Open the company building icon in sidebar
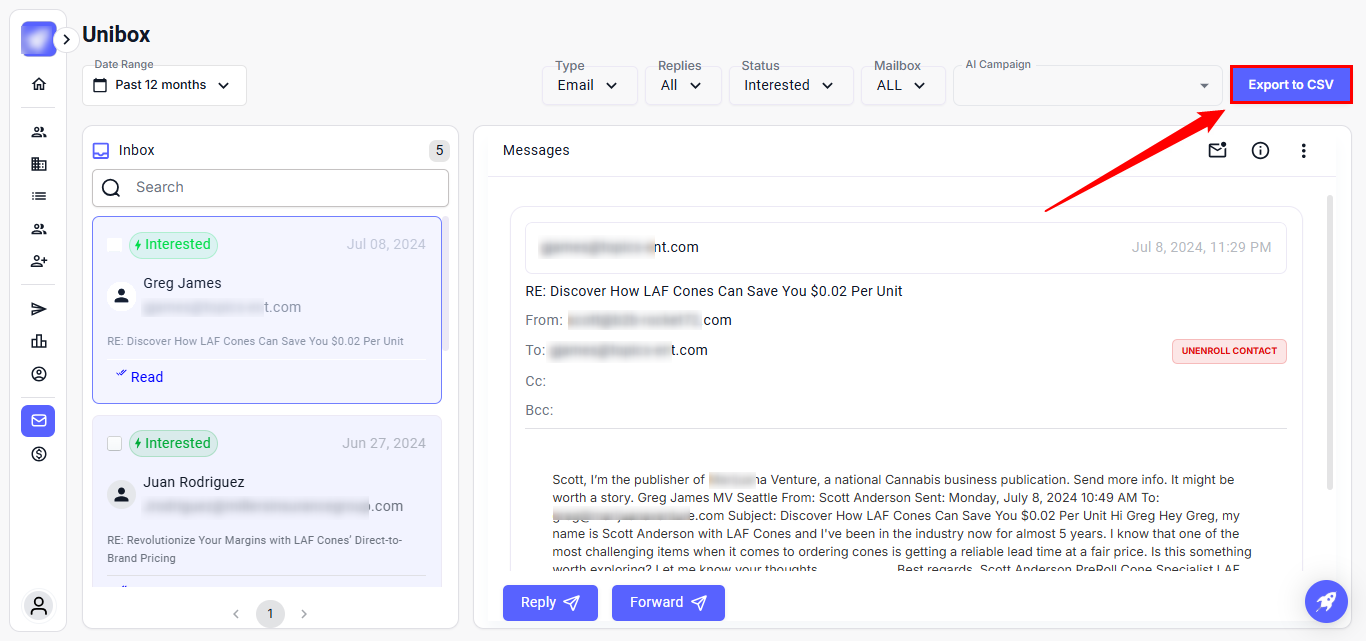The width and height of the screenshot is (1366, 641). coord(39,164)
